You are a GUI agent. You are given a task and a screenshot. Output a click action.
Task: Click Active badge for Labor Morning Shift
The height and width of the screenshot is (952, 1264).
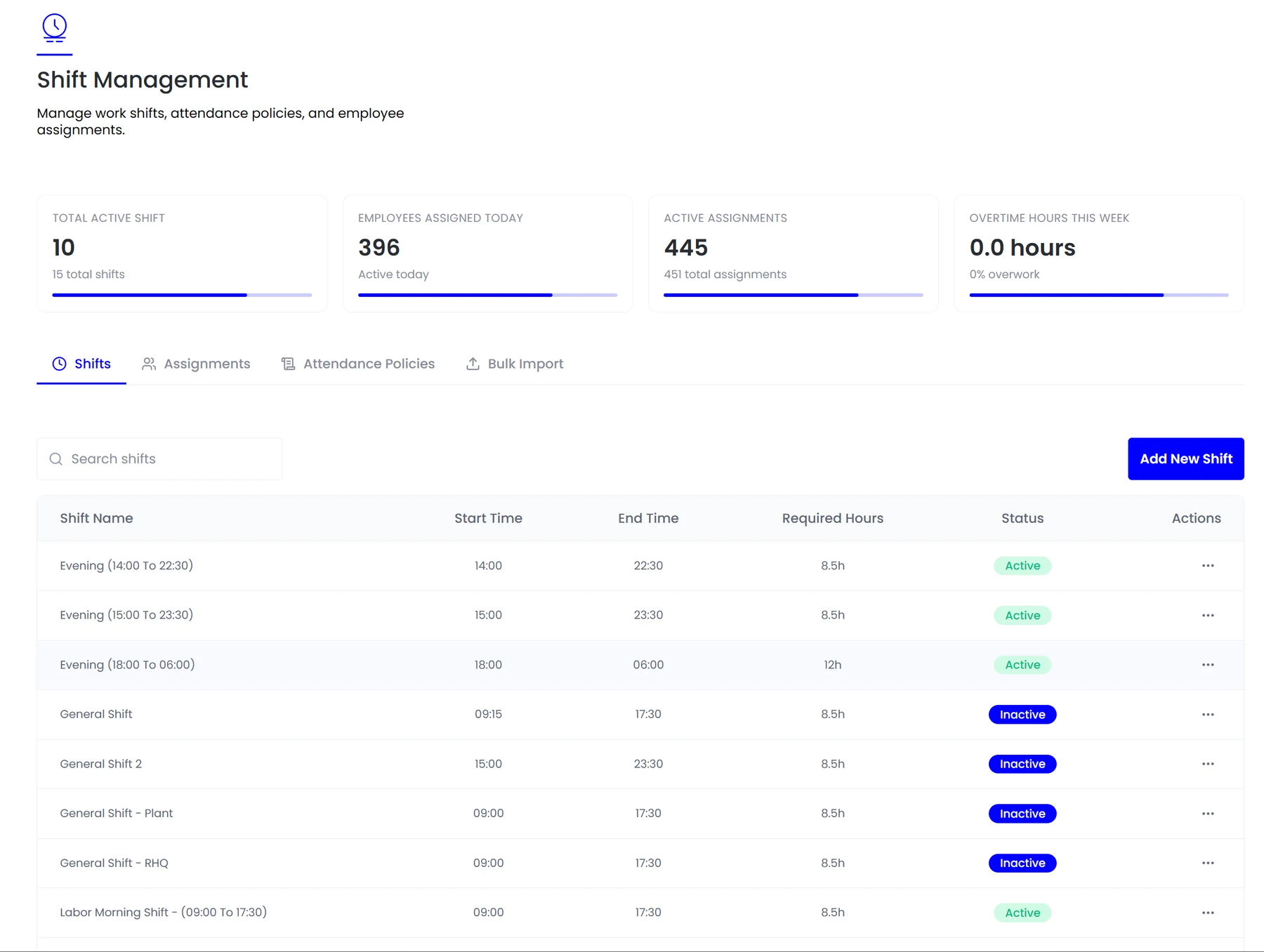(x=1022, y=913)
